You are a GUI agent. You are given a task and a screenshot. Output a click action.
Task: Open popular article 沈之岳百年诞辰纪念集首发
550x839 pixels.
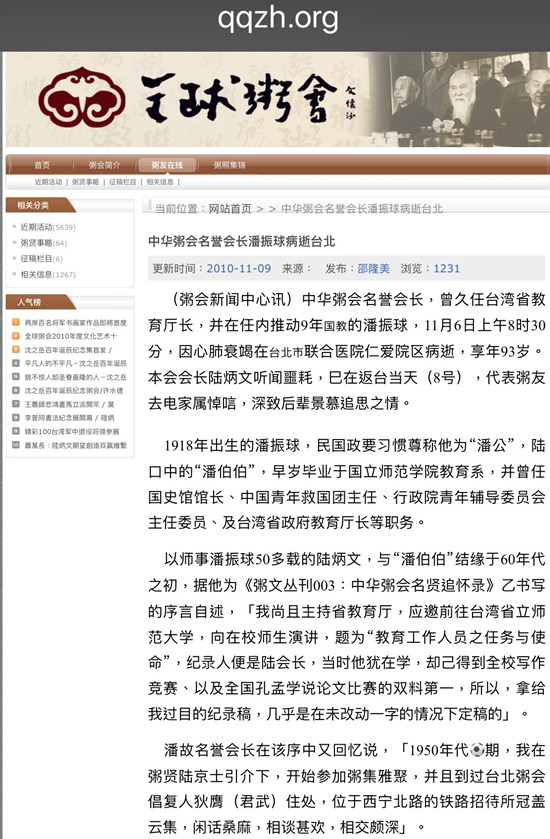(x=68, y=350)
